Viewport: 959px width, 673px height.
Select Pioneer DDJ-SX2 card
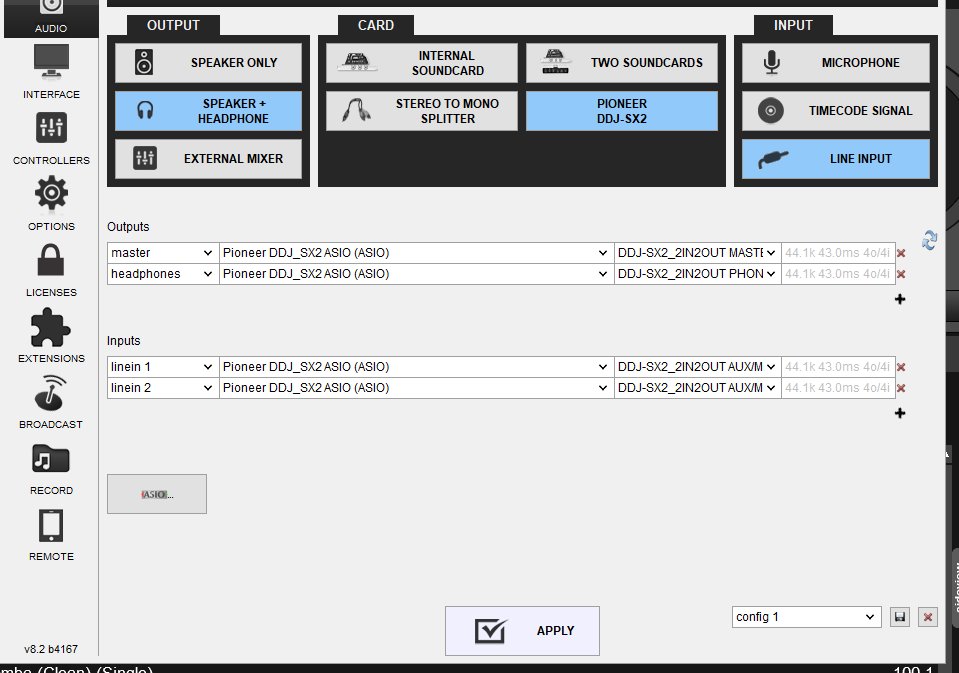coord(621,111)
